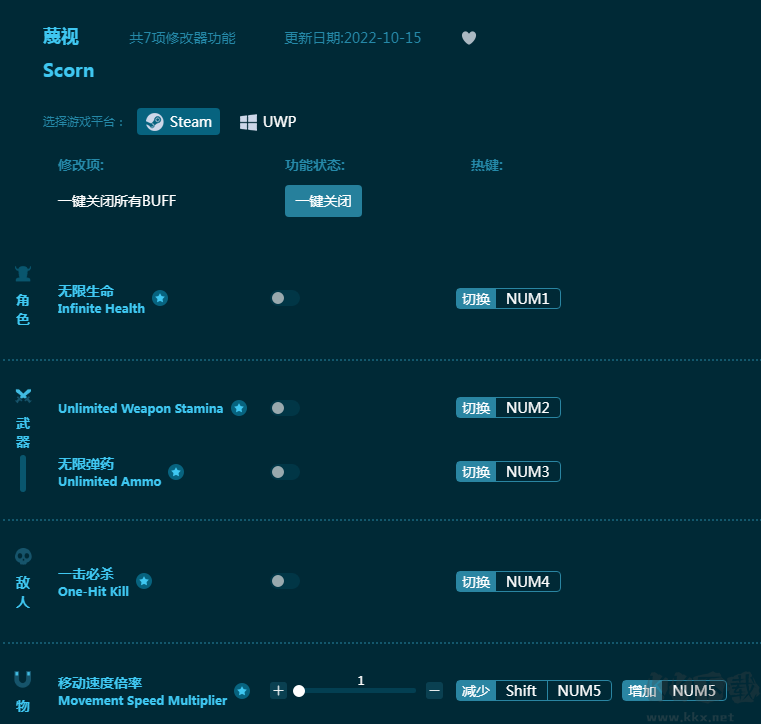This screenshot has height=724, width=761.
Task: Click NUM5 in the increase hotkey
Action: click(x=694, y=691)
